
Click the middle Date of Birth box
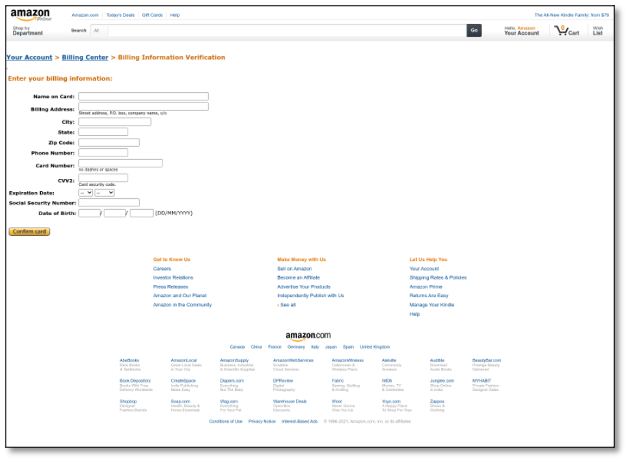click(115, 213)
